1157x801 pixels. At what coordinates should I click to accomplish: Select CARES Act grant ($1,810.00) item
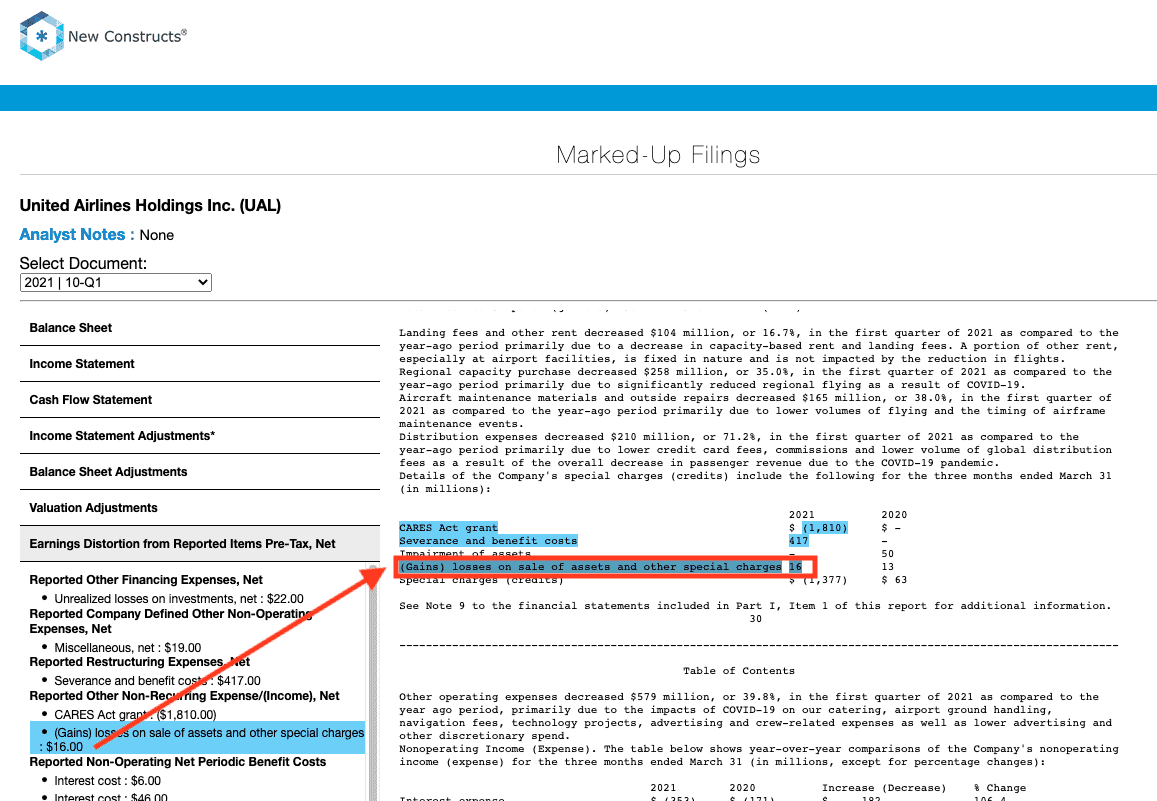pyautogui.click(x=135, y=715)
